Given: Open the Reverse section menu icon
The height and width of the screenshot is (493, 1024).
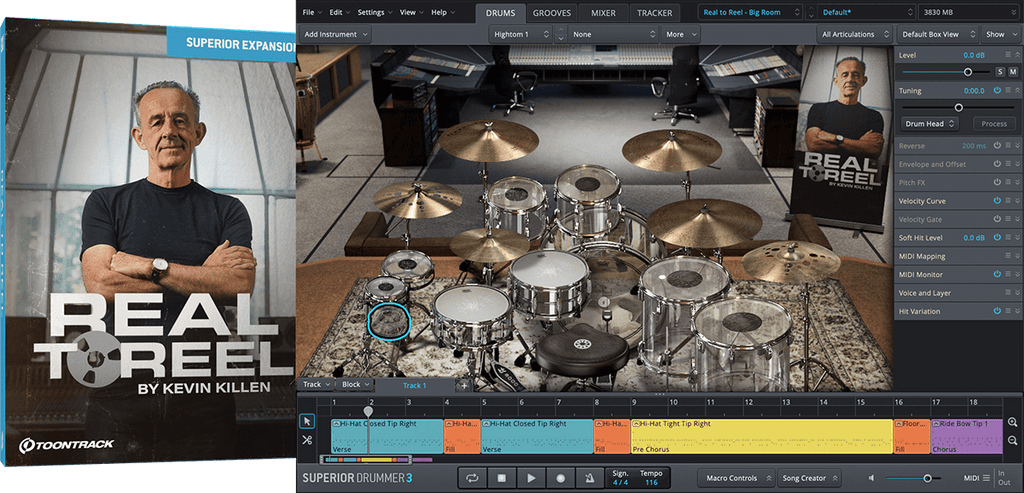Looking at the screenshot, I should pyautogui.click(x=1008, y=146).
